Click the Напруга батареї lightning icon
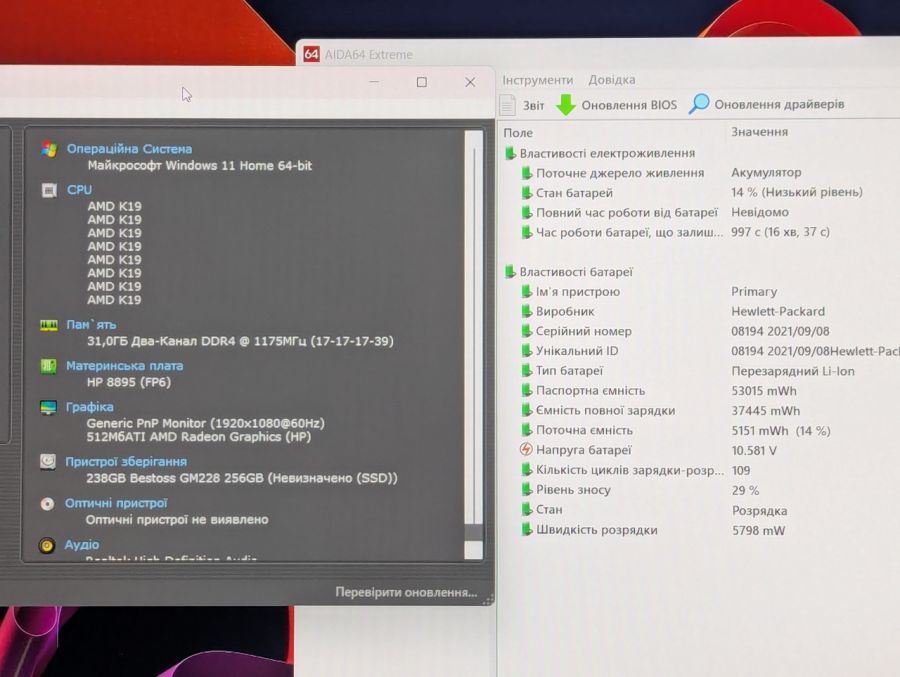This screenshot has height=677, width=900. (x=526, y=450)
